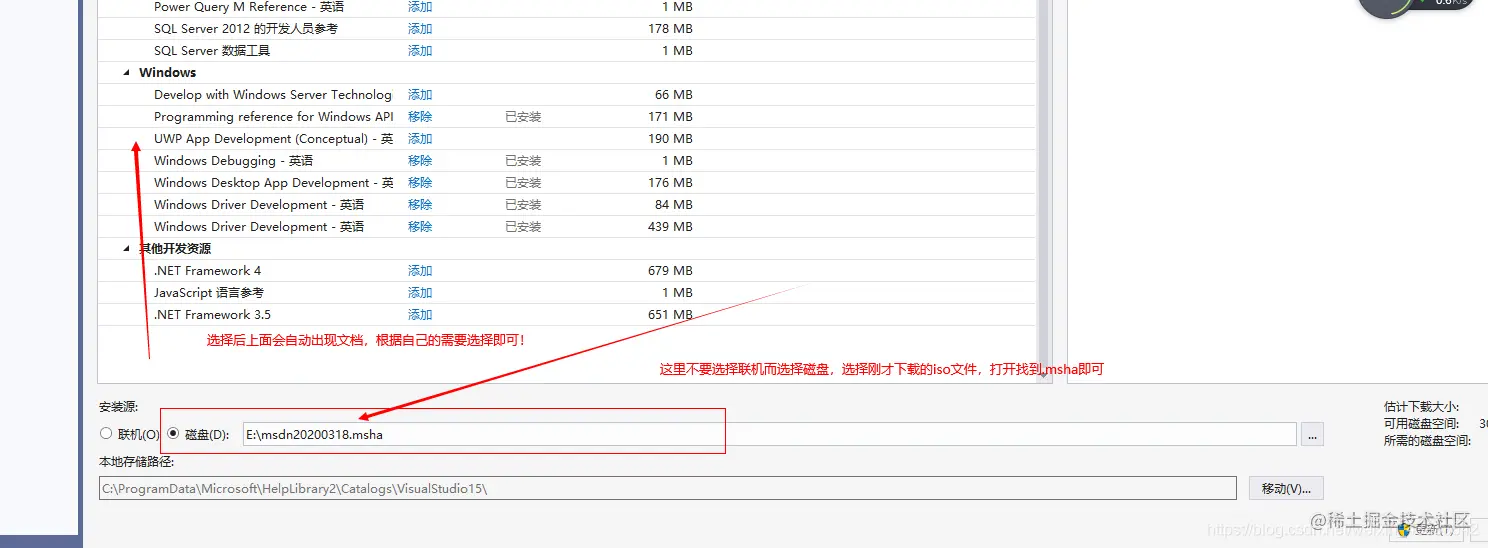The image size is (1488, 548).
Task: Click the "Windows" group heading text
Action: pyautogui.click(x=167, y=73)
